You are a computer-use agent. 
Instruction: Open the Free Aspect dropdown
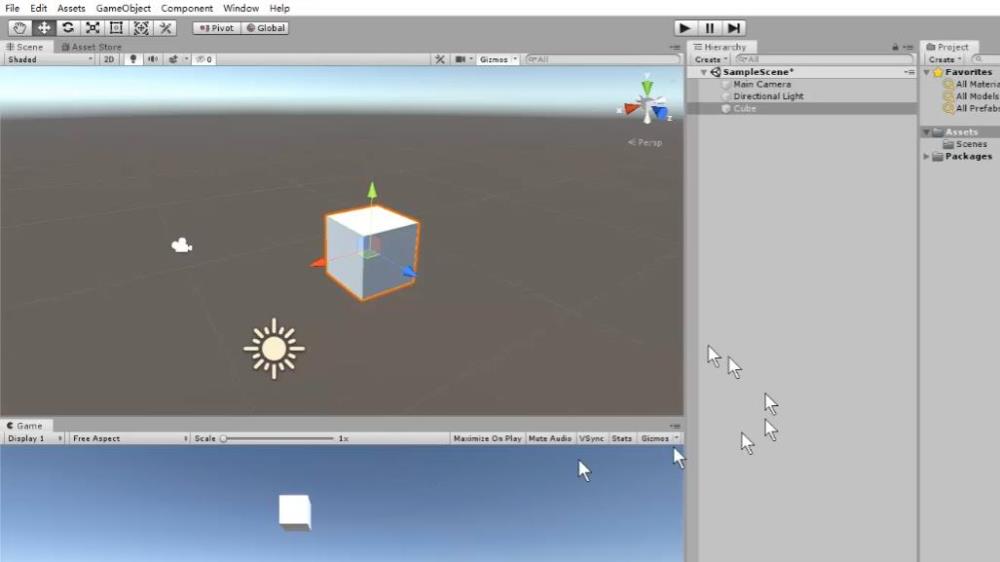click(x=129, y=438)
